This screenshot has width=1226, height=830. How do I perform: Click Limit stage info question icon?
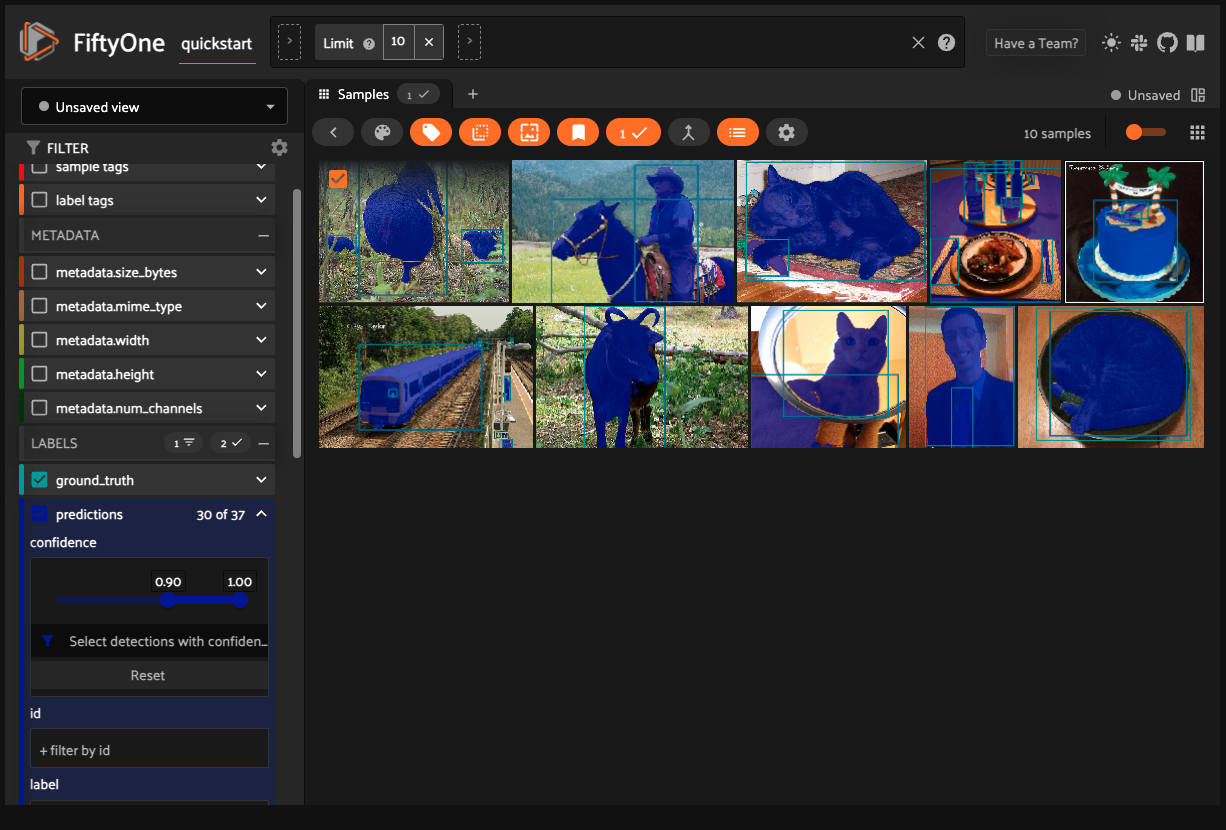tap(369, 44)
